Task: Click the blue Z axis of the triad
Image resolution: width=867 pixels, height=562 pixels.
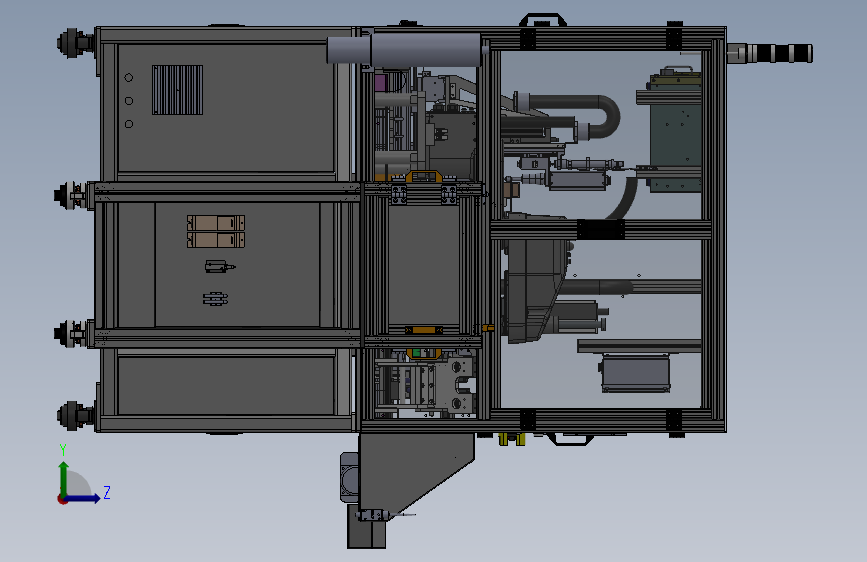Action: 83,498
